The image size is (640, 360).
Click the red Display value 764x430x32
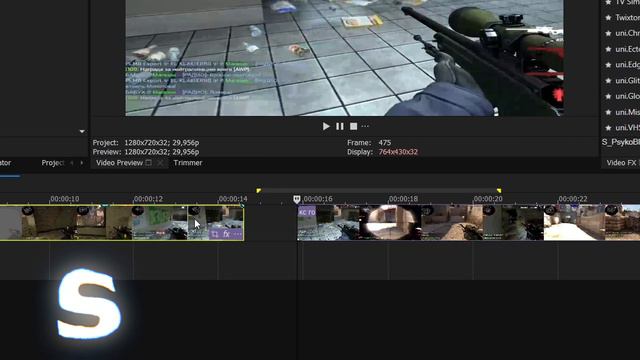point(398,152)
